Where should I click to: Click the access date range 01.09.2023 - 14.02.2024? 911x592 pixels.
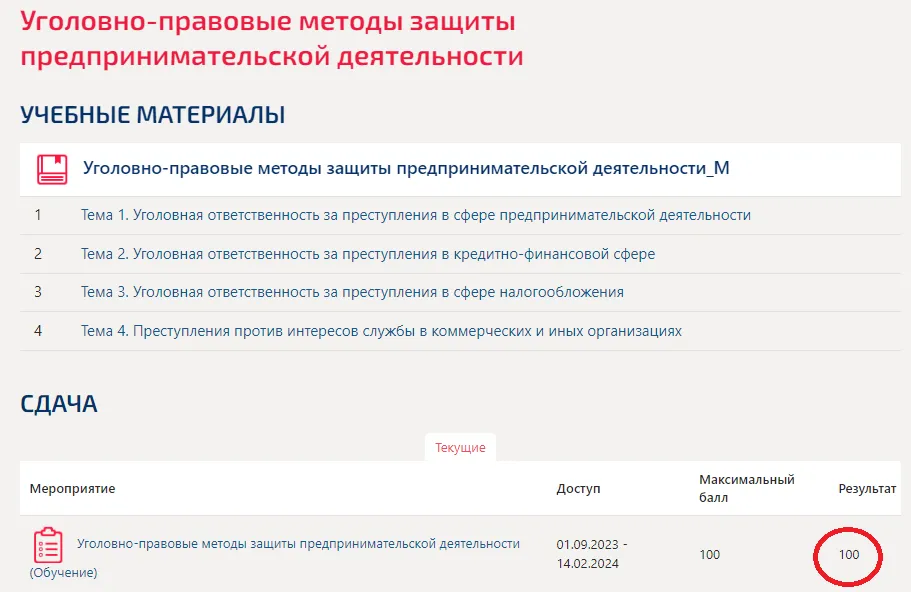pyautogui.click(x=594, y=554)
